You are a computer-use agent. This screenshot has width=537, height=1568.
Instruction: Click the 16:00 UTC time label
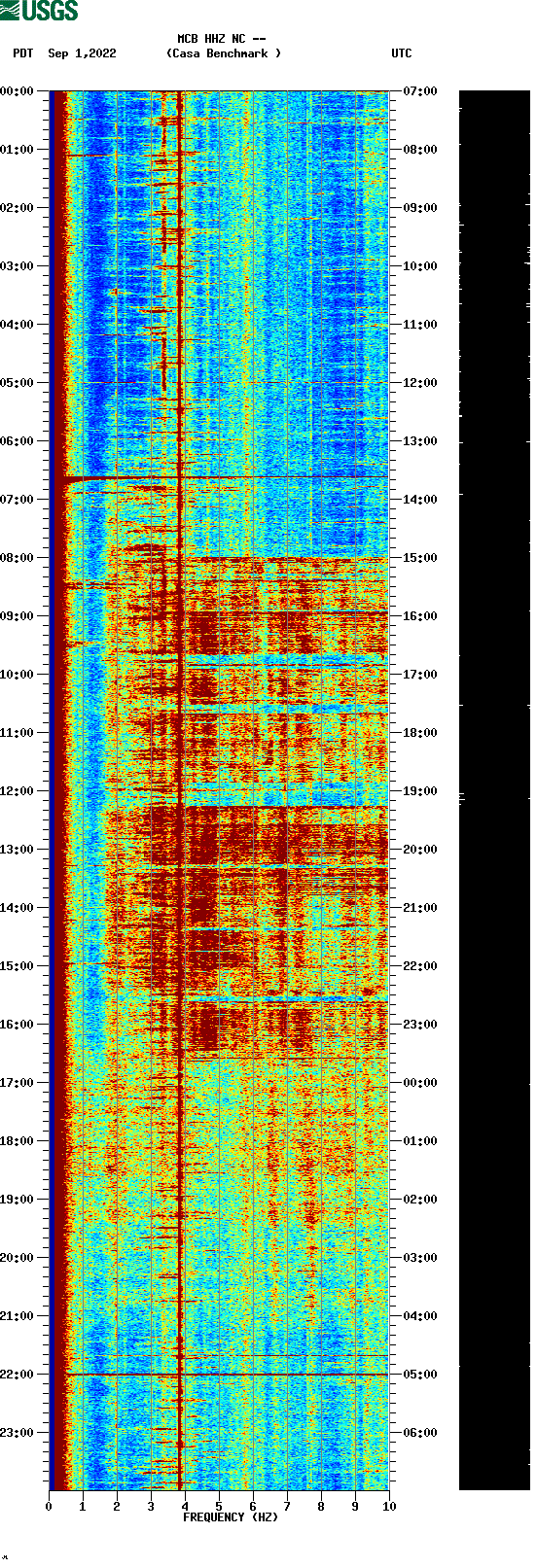click(x=420, y=616)
